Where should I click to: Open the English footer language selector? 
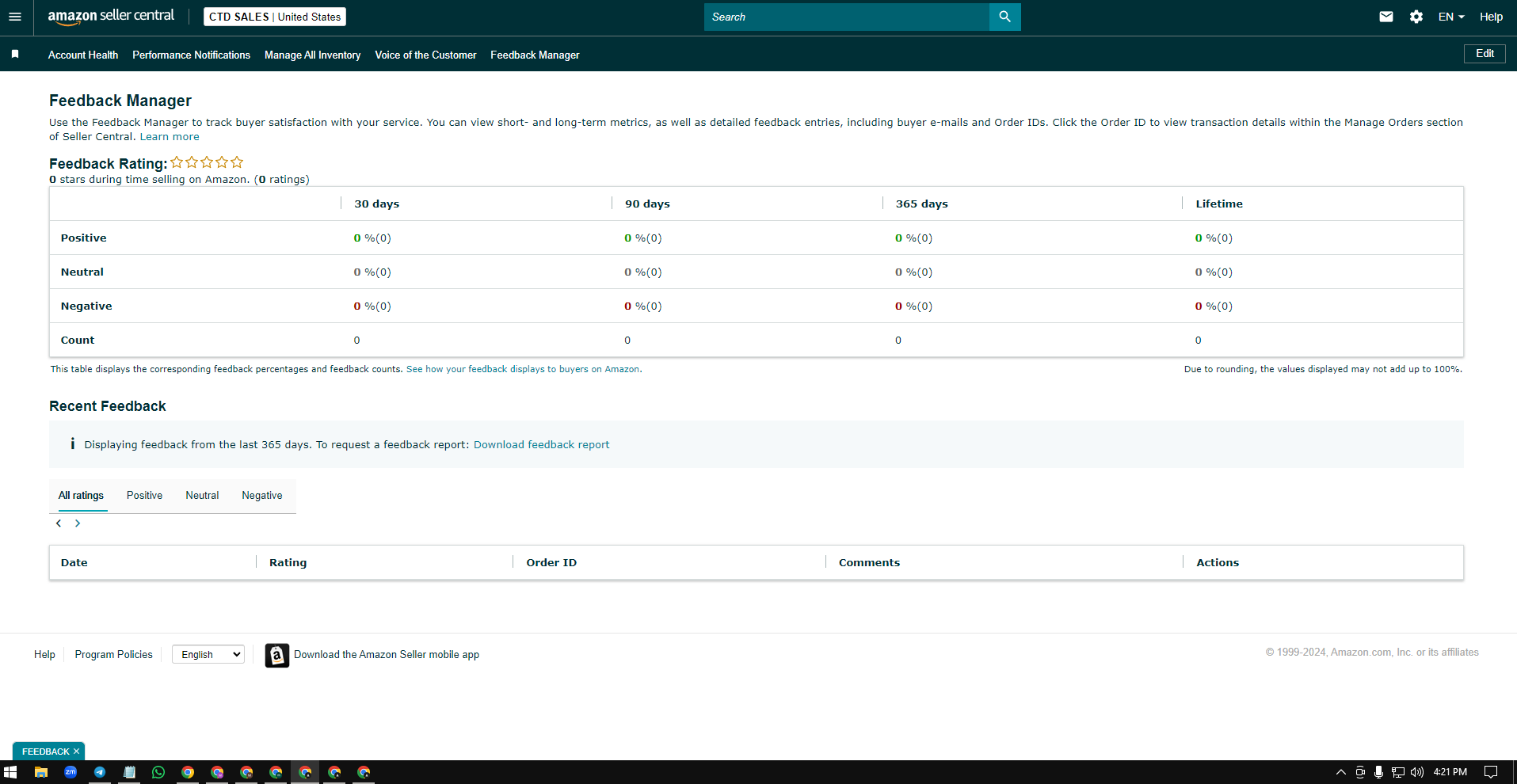[x=208, y=654]
